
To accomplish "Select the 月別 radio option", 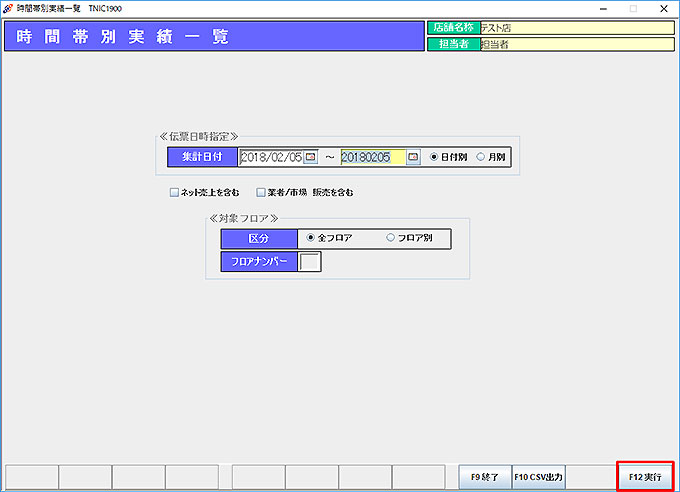I will [x=490, y=157].
